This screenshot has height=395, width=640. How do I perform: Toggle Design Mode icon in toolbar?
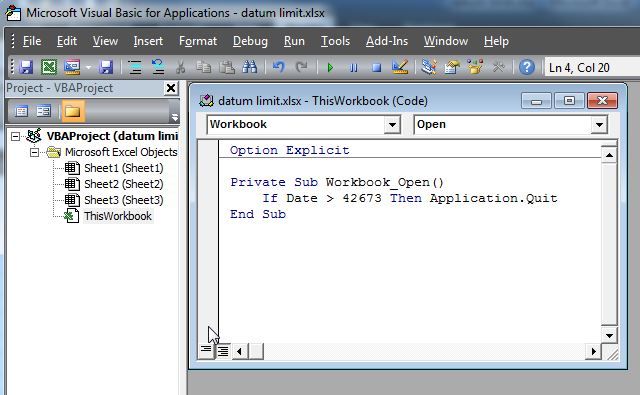pos(400,67)
